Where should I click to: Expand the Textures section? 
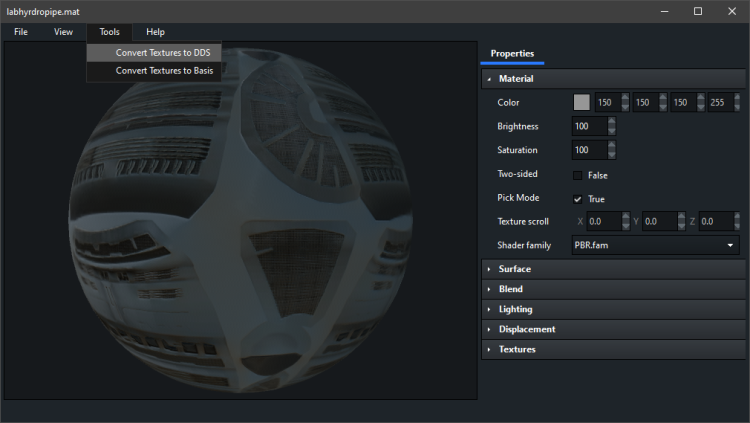[517, 349]
